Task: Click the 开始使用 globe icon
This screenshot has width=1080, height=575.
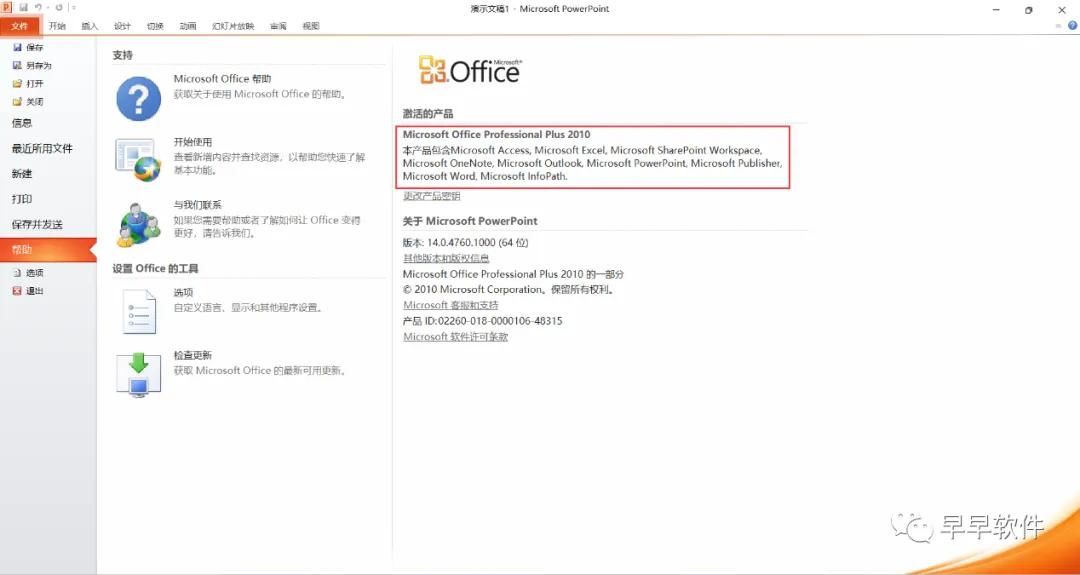Action: [x=138, y=160]
